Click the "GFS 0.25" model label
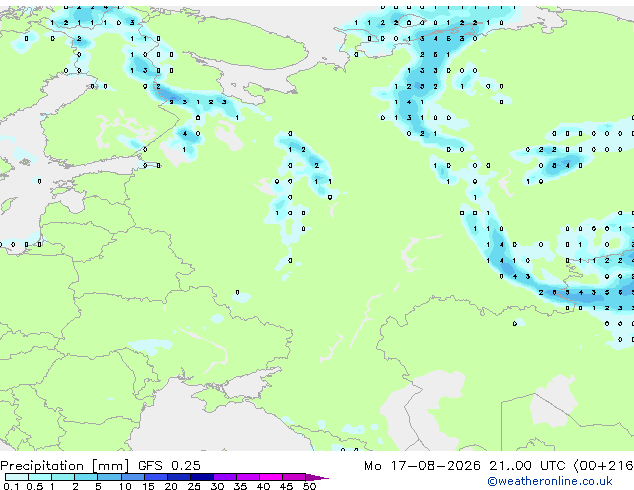634x490 pixels. [x=169, y=466]
